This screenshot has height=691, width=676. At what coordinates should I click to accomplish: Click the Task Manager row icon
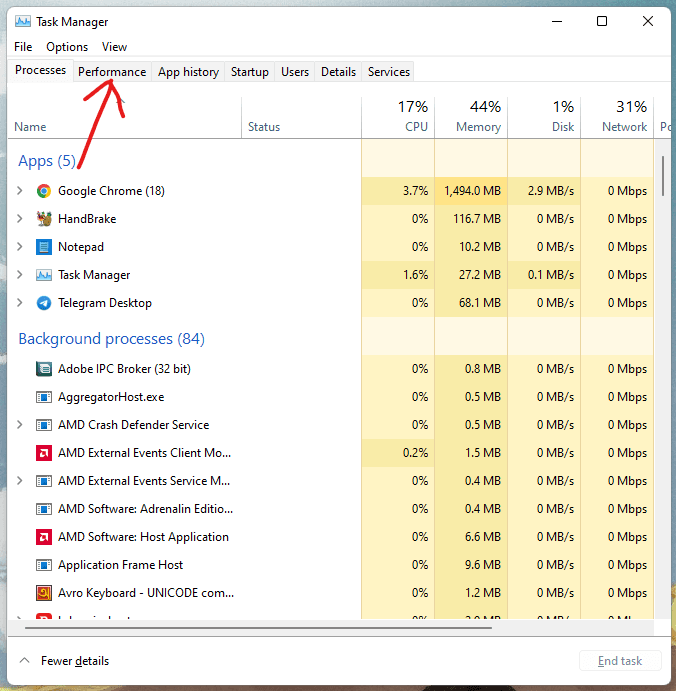pos(44,275)
